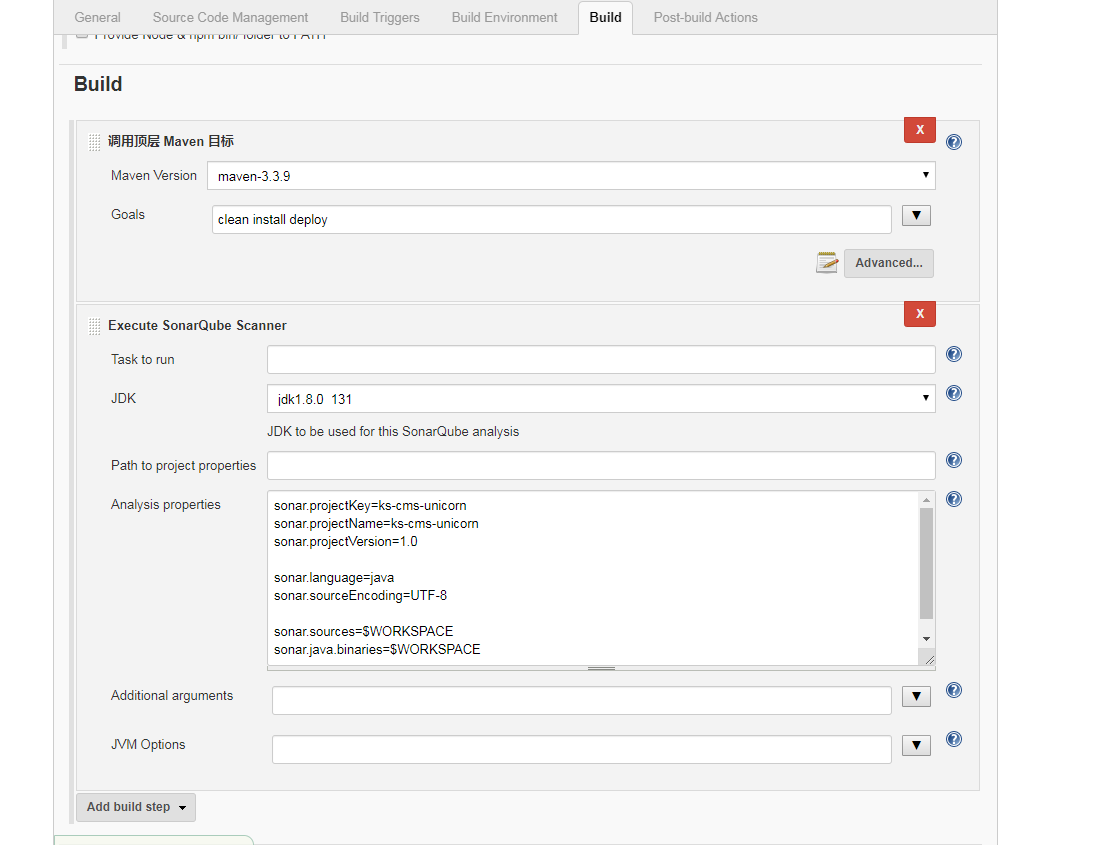Click the help icon next to Additional arguments
The width and height of the screenshot is (1107, 845).
click(953, 690)
